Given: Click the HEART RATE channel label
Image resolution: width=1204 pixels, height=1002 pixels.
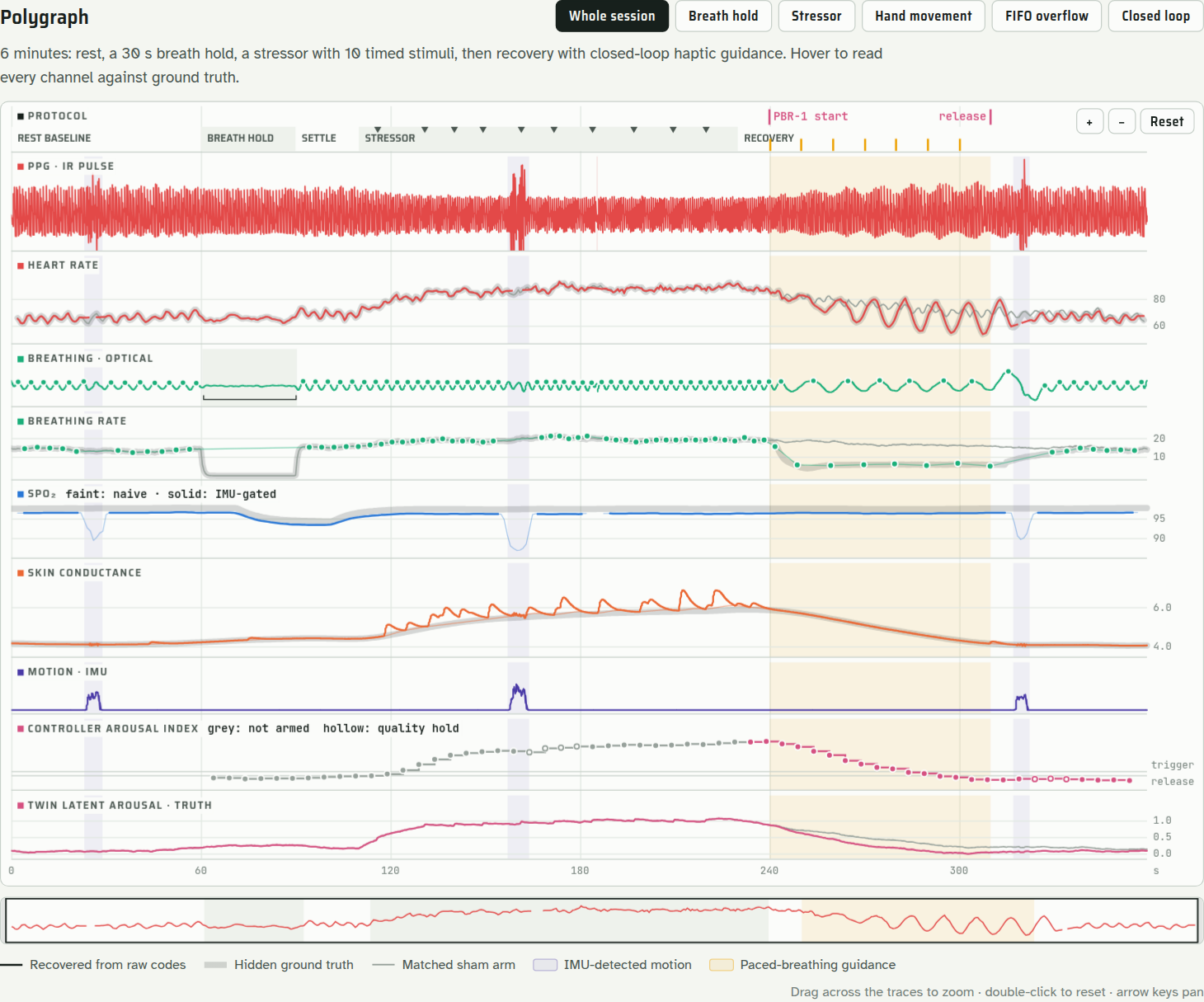Looking at the screenshot, I should click(x=63, y=265).
